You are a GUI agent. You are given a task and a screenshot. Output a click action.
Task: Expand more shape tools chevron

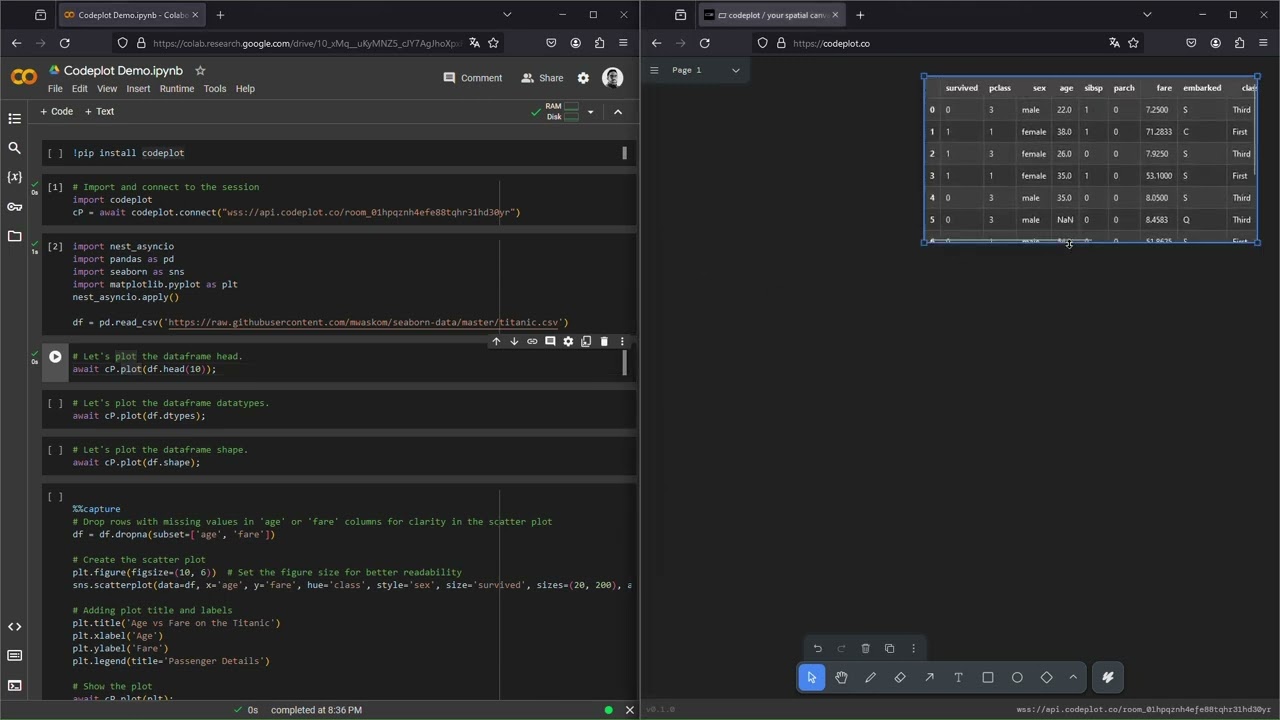(x=1073, y=677)
